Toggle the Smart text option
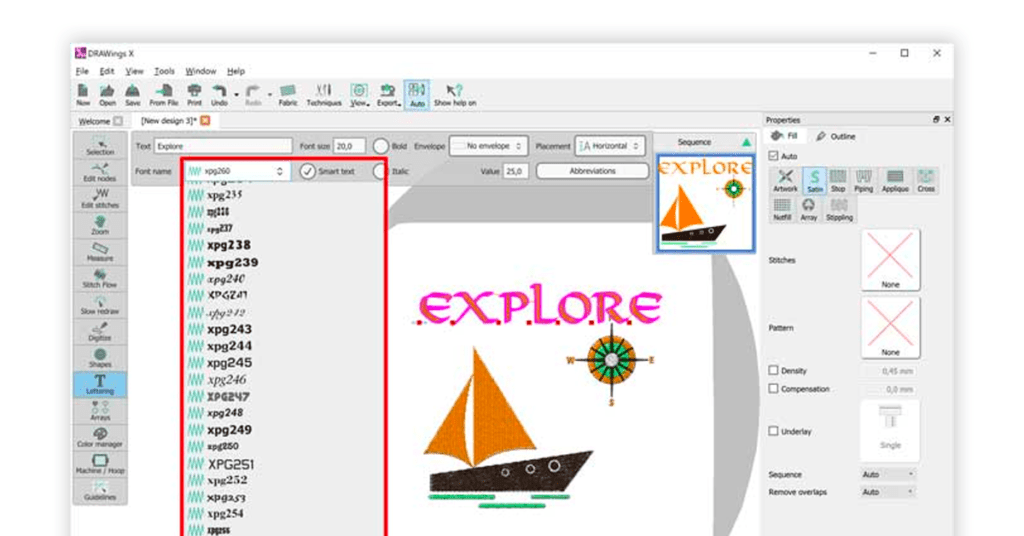1024x536 pixels. pos(308,171)
